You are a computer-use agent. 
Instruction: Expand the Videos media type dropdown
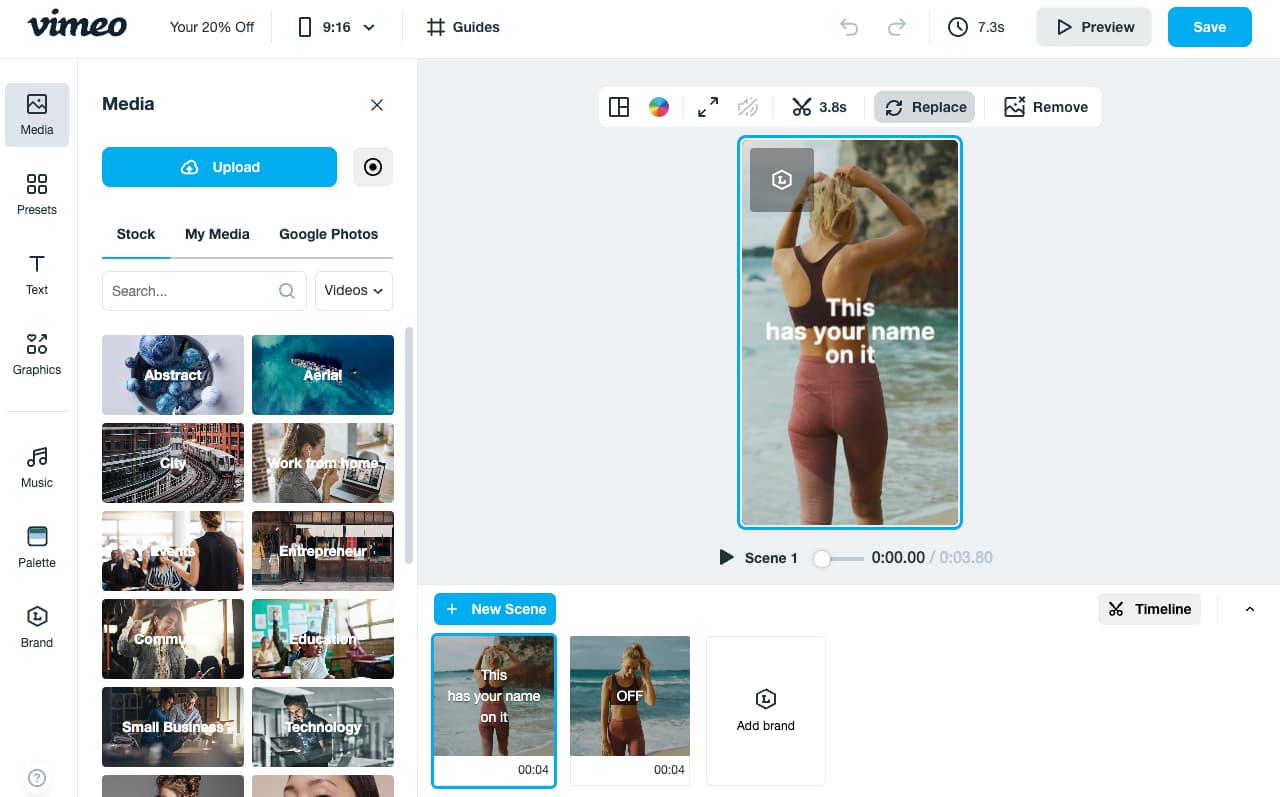tap(354, 291)
